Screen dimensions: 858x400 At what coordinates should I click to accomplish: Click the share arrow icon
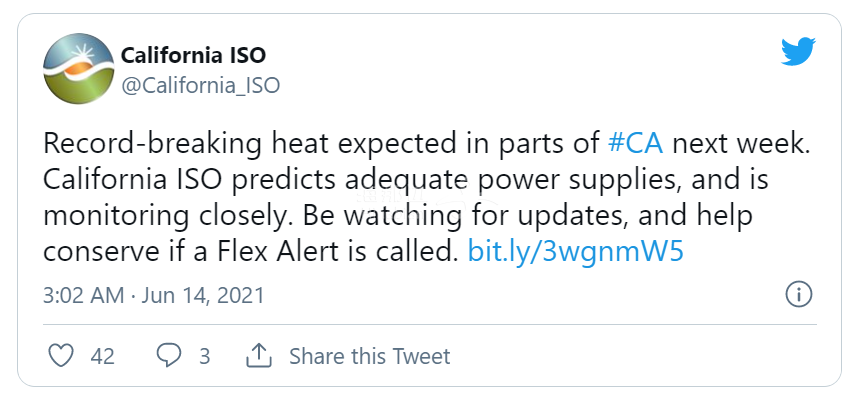[x=259, y=355]
